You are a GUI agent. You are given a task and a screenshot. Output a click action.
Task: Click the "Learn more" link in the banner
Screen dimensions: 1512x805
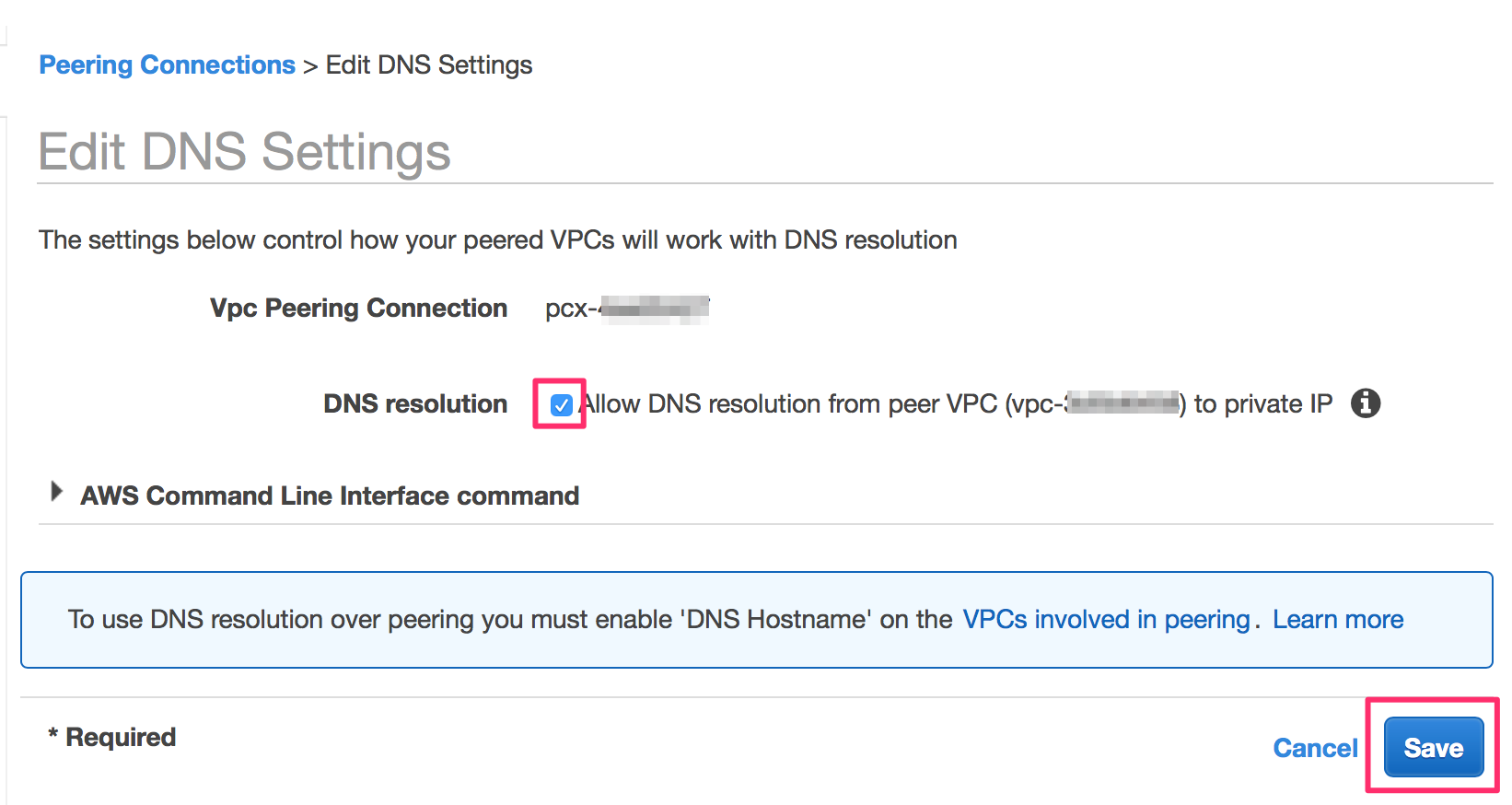(1337, 619)
